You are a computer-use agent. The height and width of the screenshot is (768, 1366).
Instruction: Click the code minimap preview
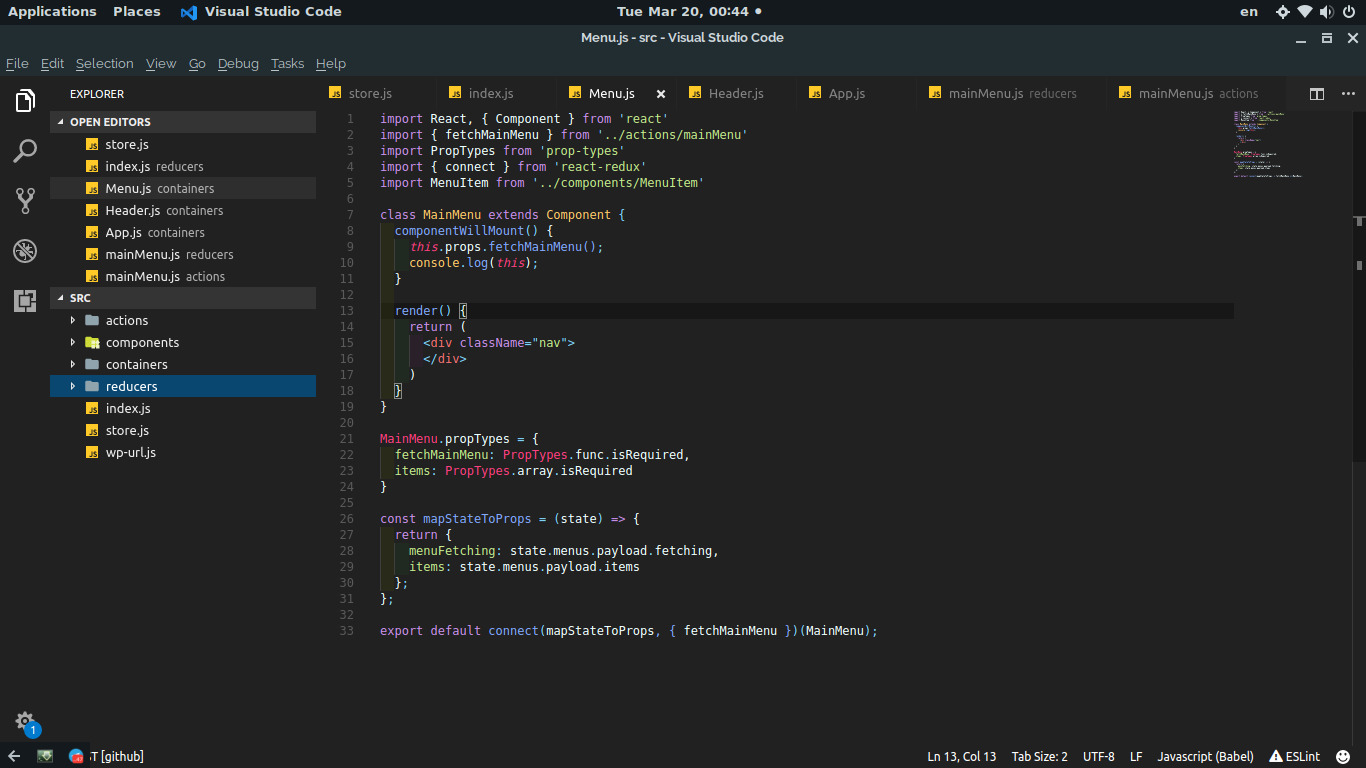(1268, 144)
